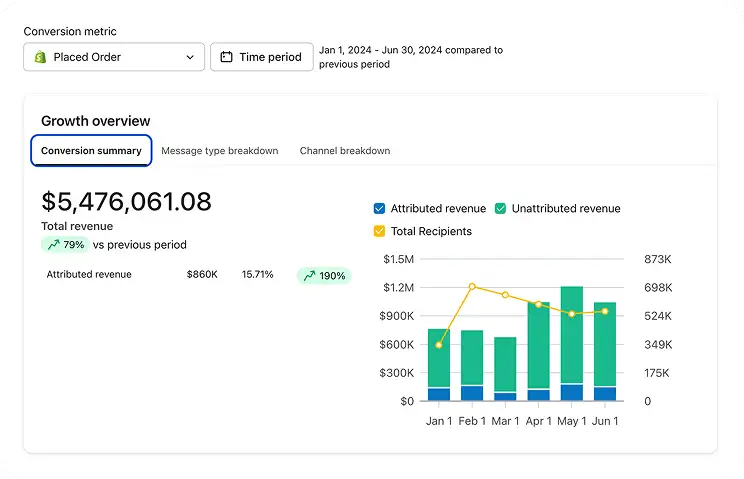Switch to the Channel breakdown tab
Viewport: 744px width, 479px height.
345,151
